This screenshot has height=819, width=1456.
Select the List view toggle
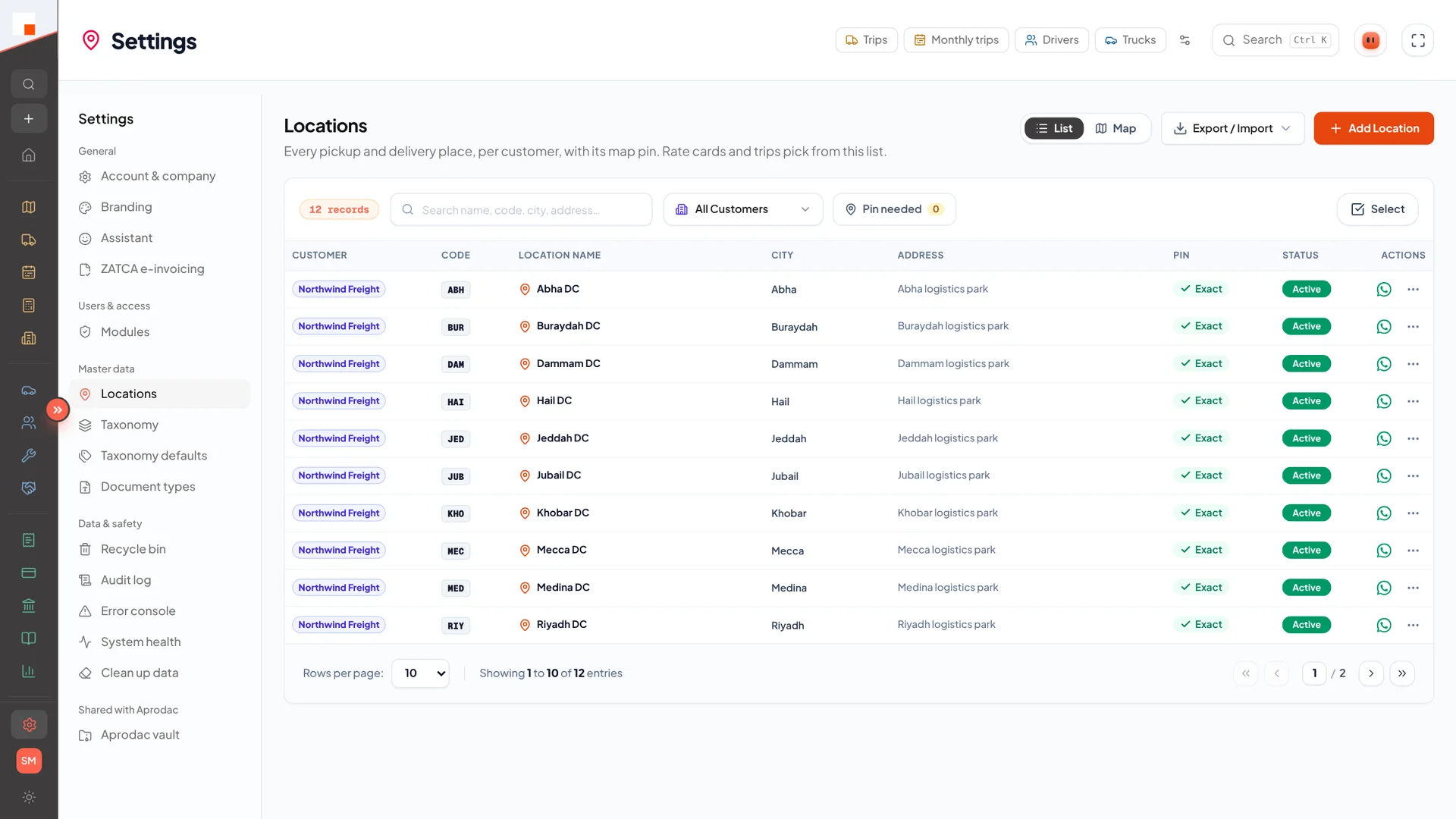pos(1054,128)
